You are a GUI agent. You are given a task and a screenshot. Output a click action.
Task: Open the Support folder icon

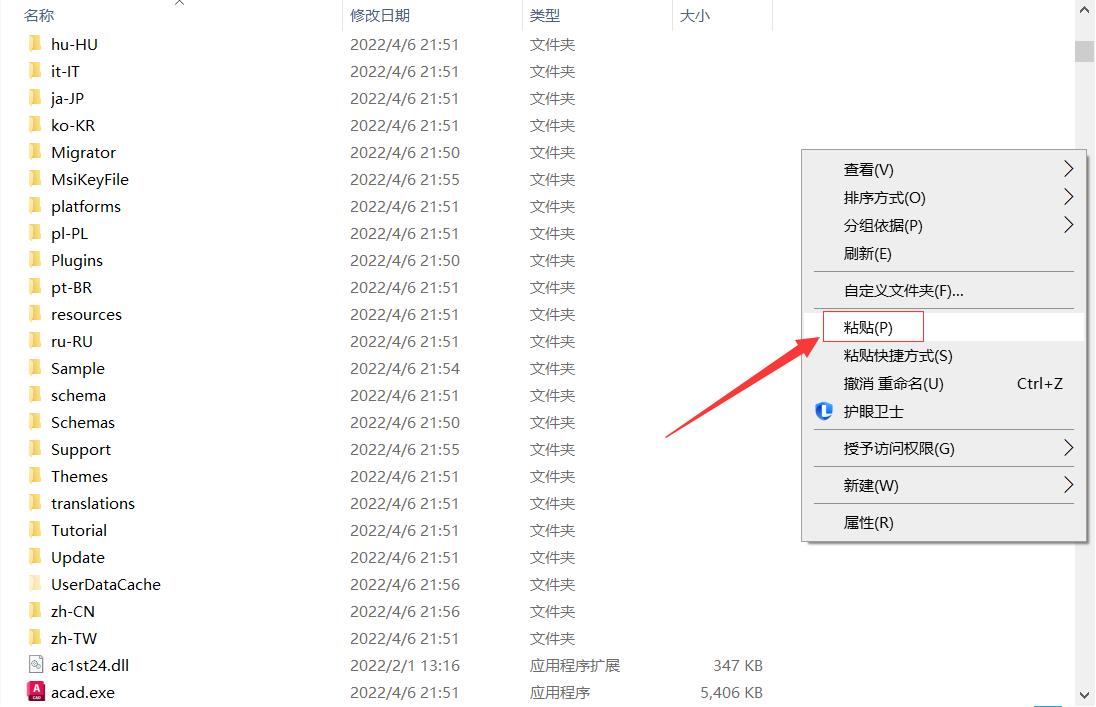point(36,449)
